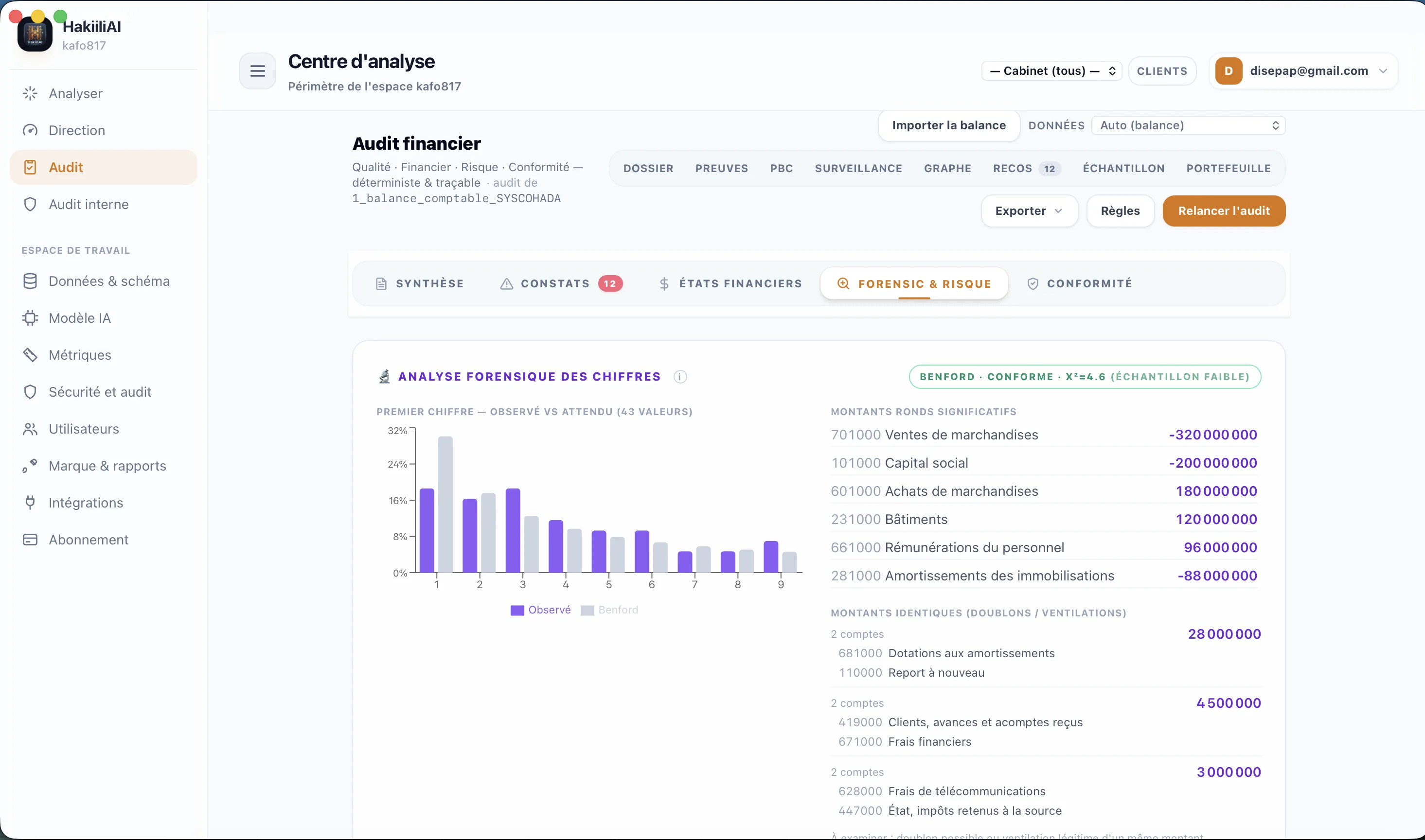Click the Synthèse document icon
The width and height of the screenshot is (1425, 840).
(x=381, y=283)
